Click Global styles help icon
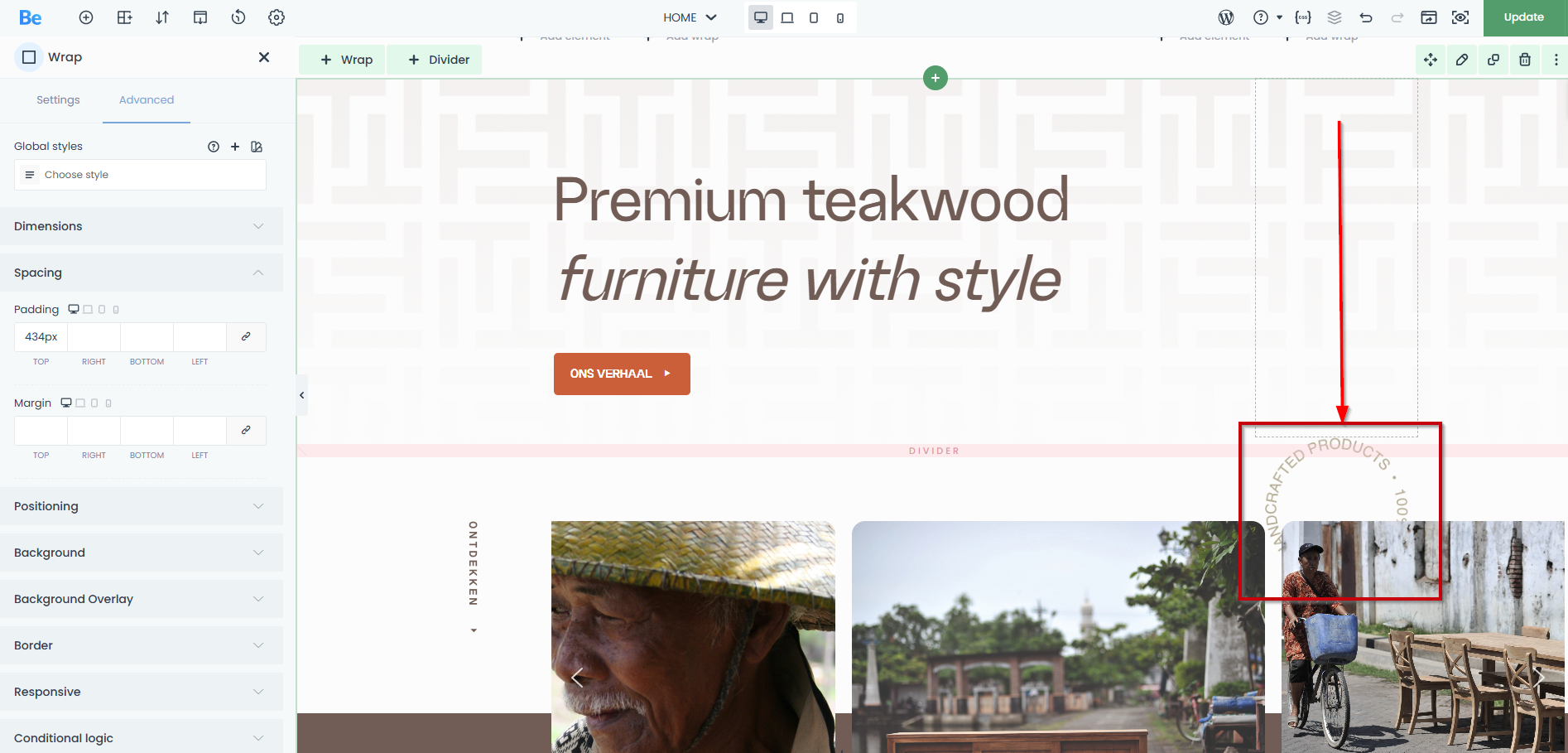Viewport: 1568px width, 753px height. point(214,147)
